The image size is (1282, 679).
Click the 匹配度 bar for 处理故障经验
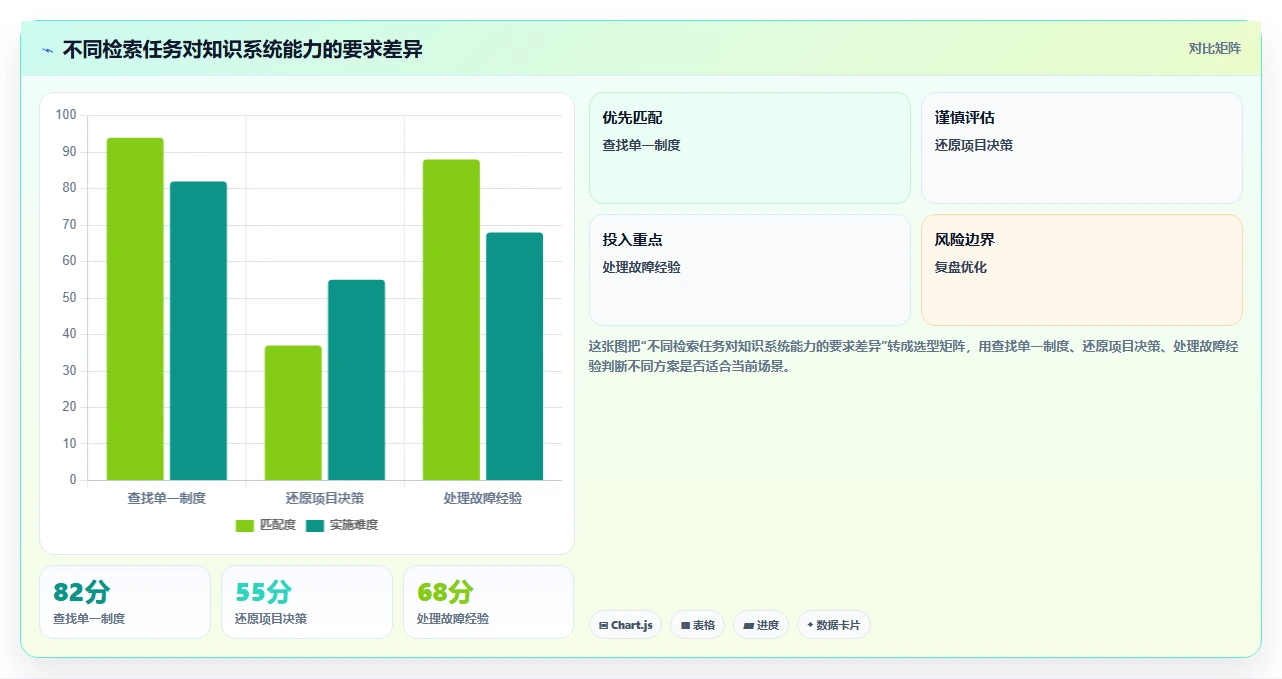pyautogui.click(x=451, y=320)
